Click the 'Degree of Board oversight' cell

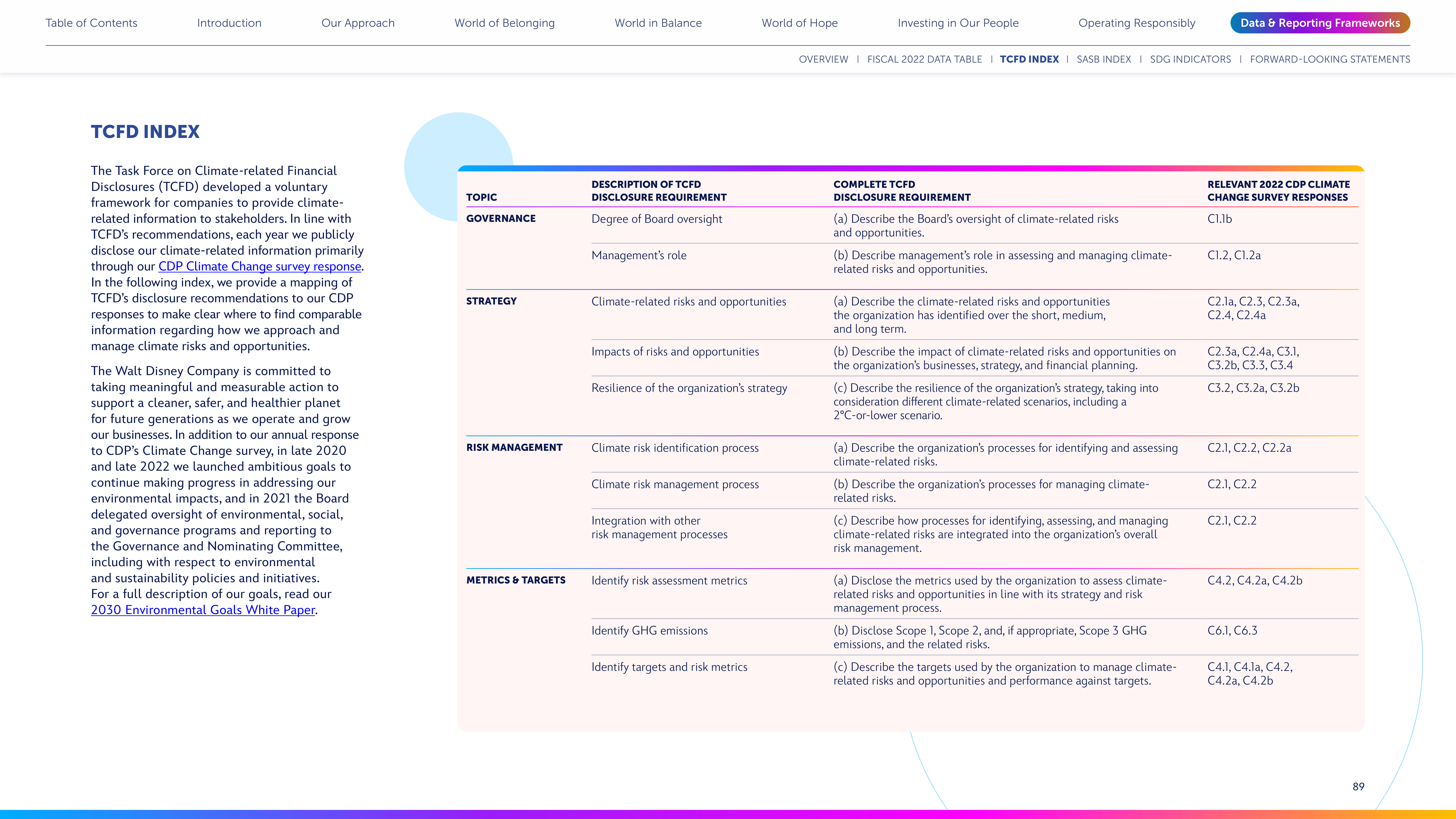point(657,219)
